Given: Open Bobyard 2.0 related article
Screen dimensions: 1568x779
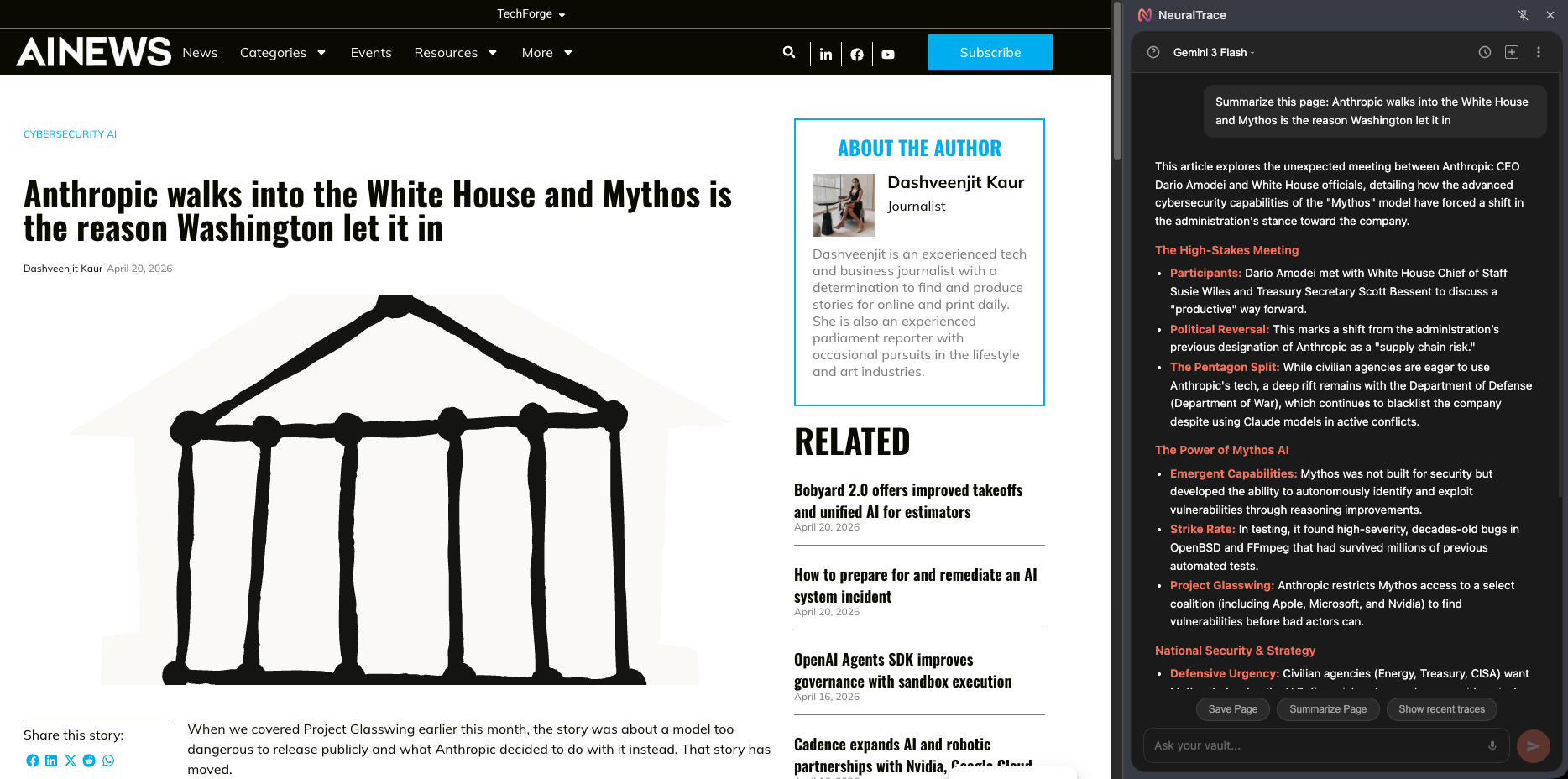Looking at the screenshot, I should point(908,501).
